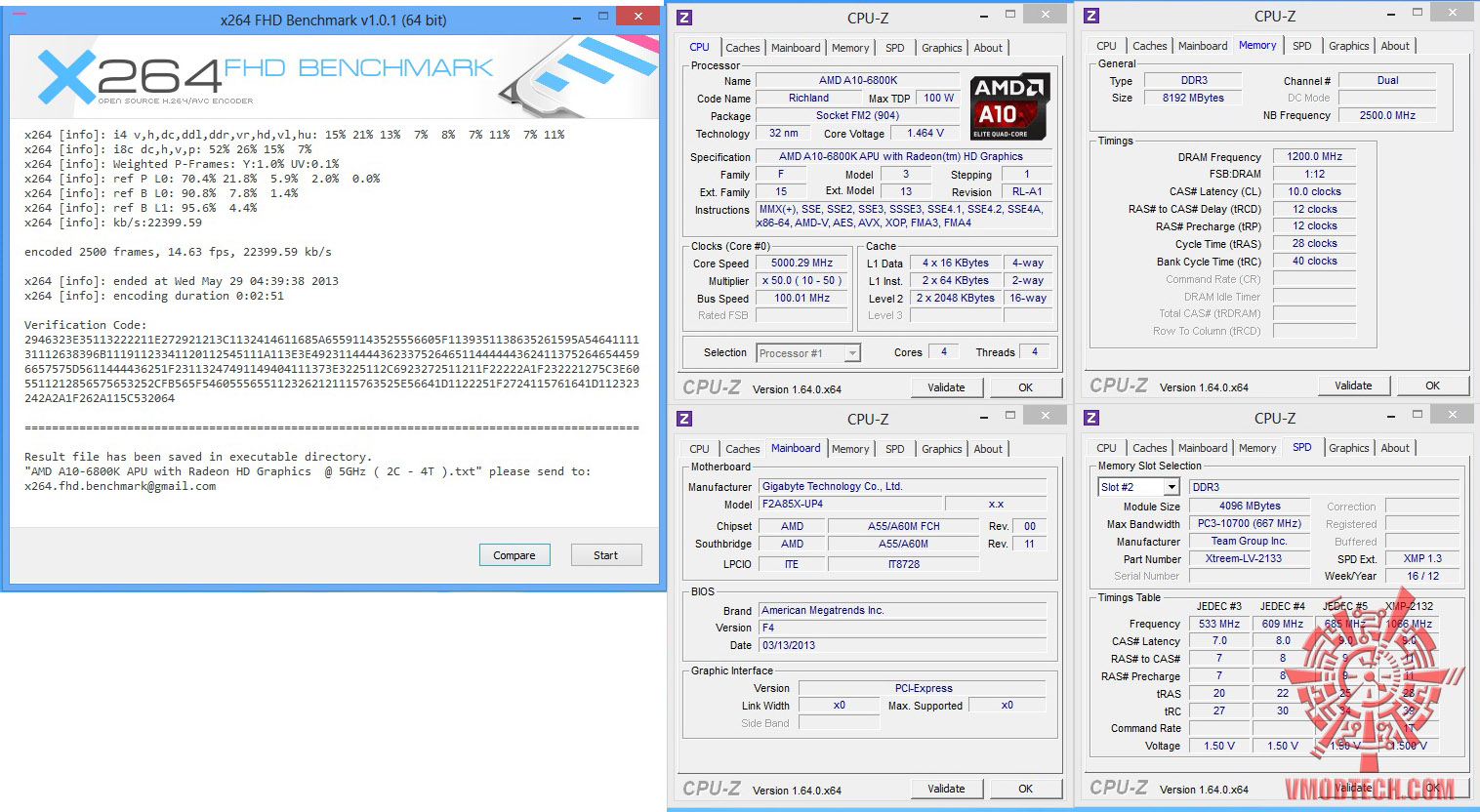Image resolution: width=1480 pixels, height=812 pixels.
Task: Click the part number value 'Xtreem-LV-2133'
Action: point(1250,559)
